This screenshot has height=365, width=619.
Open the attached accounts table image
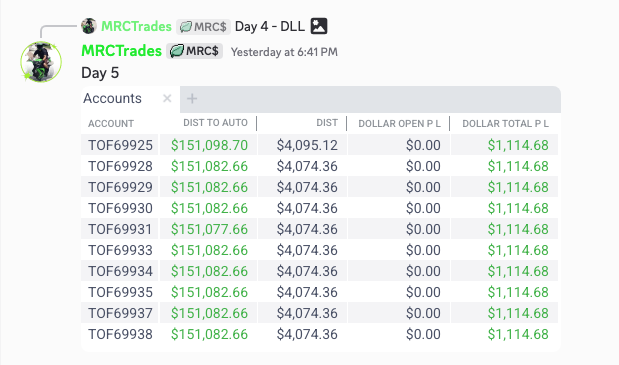[x=321, y=219]
